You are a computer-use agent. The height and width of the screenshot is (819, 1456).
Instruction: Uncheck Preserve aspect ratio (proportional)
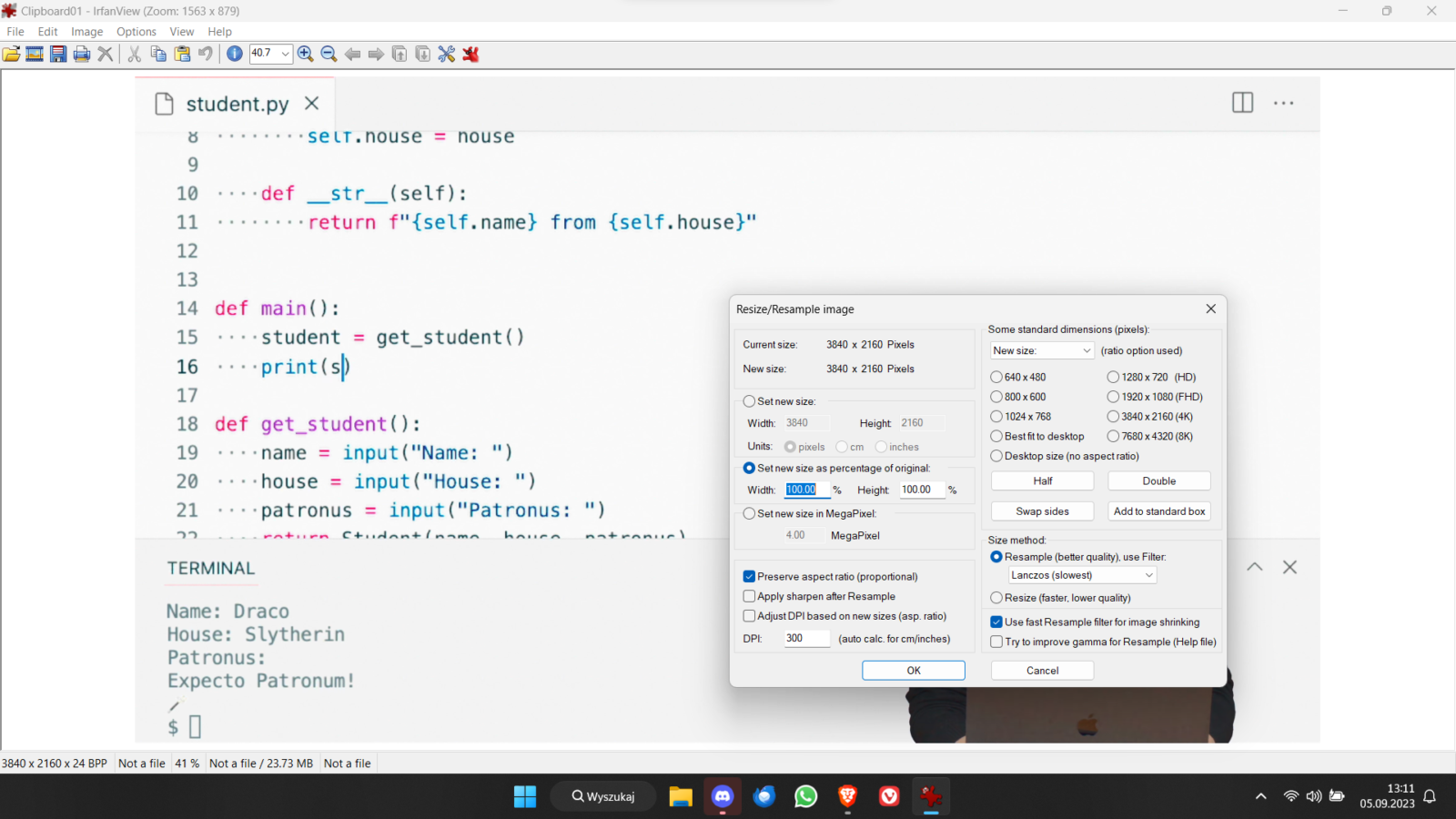point(749,577)
